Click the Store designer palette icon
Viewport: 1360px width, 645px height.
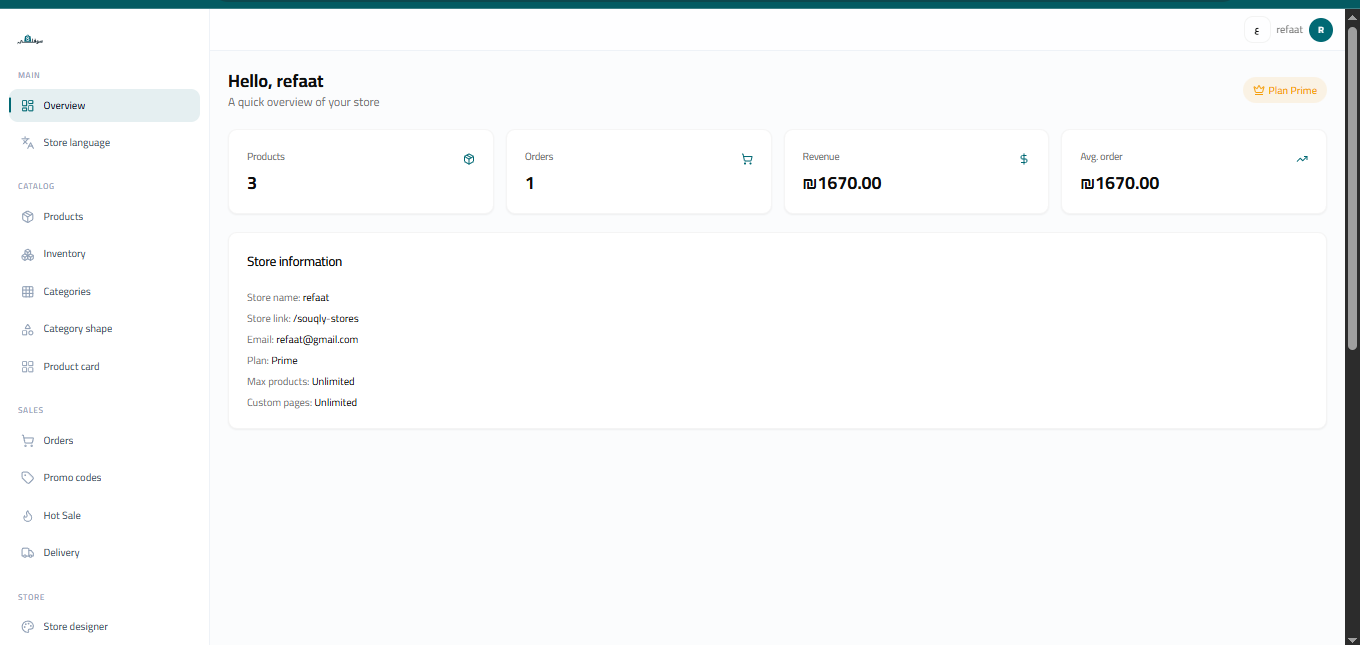tap(28, 627)
